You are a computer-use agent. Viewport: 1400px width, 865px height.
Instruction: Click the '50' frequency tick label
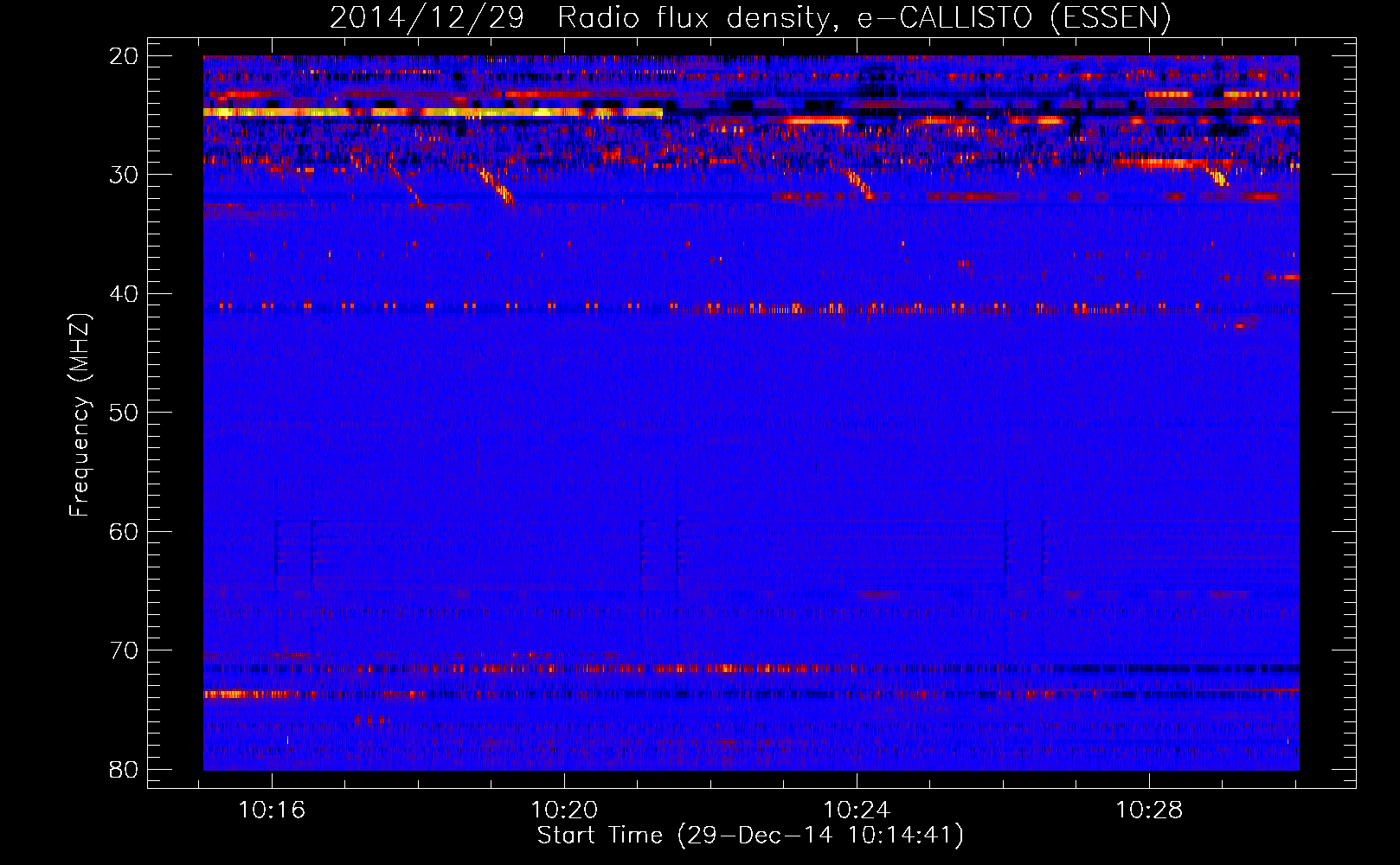[125, 413]
